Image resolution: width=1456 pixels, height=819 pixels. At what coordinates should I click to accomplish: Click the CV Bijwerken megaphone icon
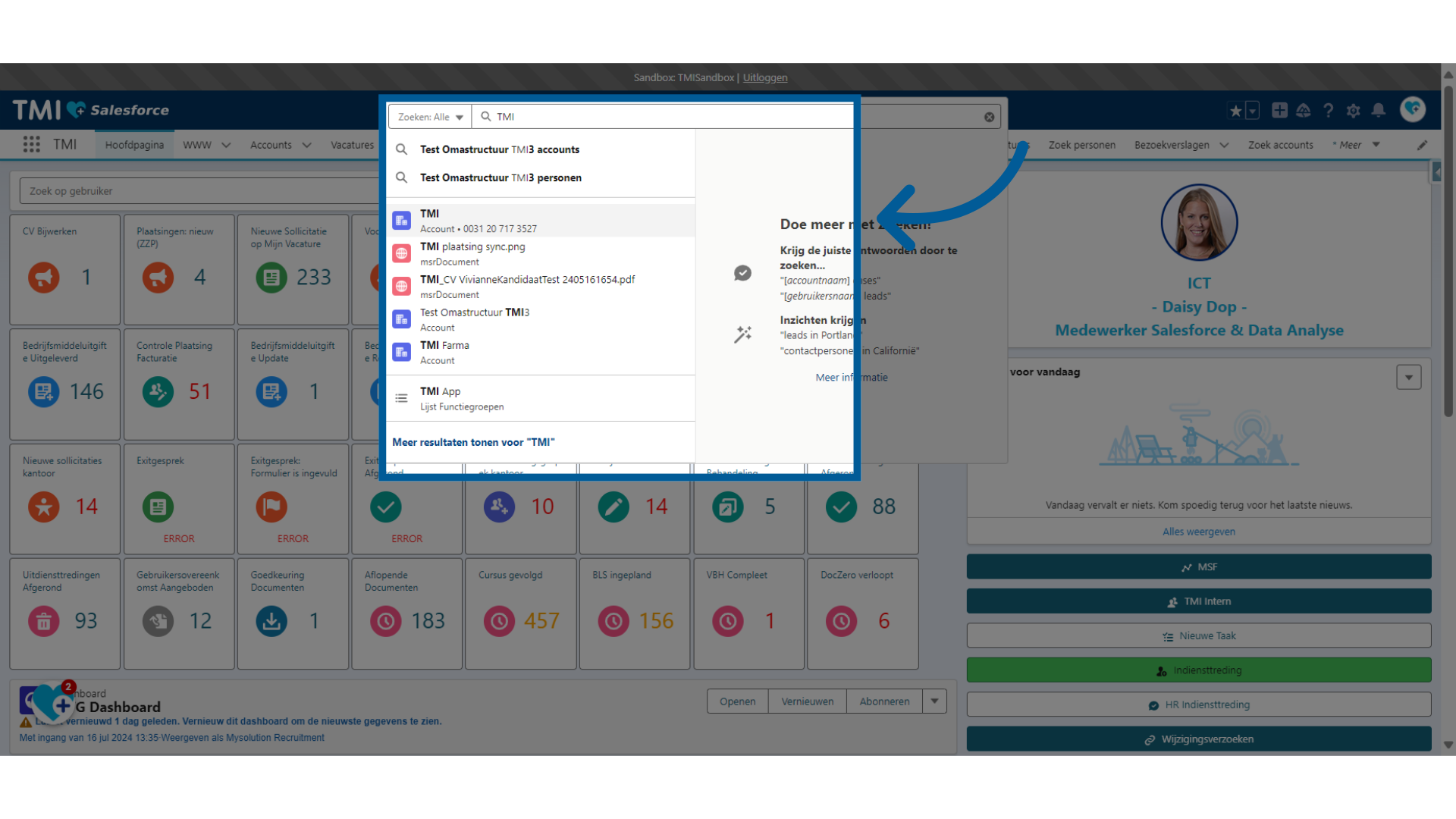44,278
